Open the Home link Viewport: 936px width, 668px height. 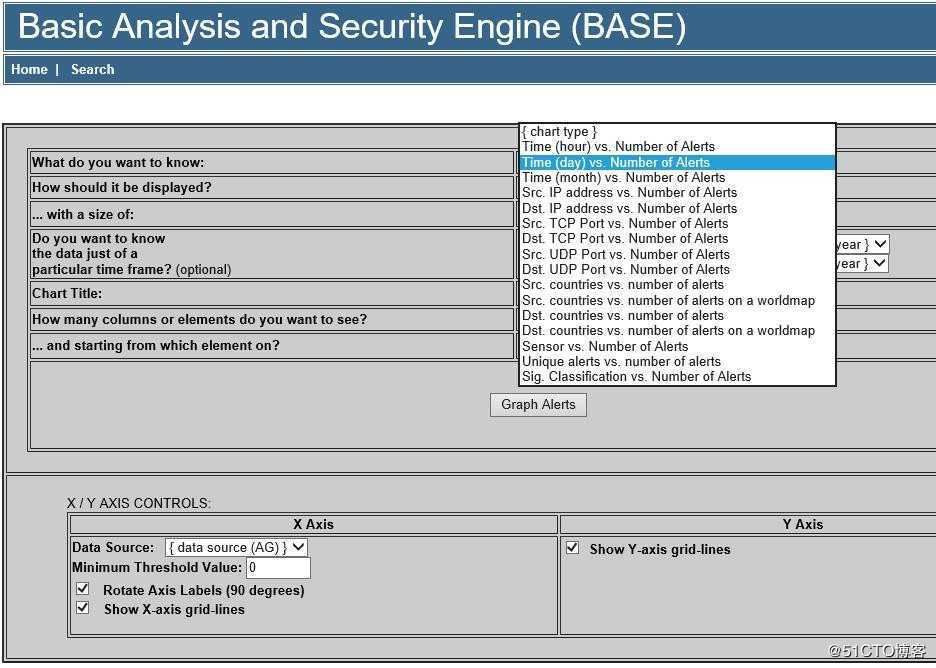click(x=29, y=69)
